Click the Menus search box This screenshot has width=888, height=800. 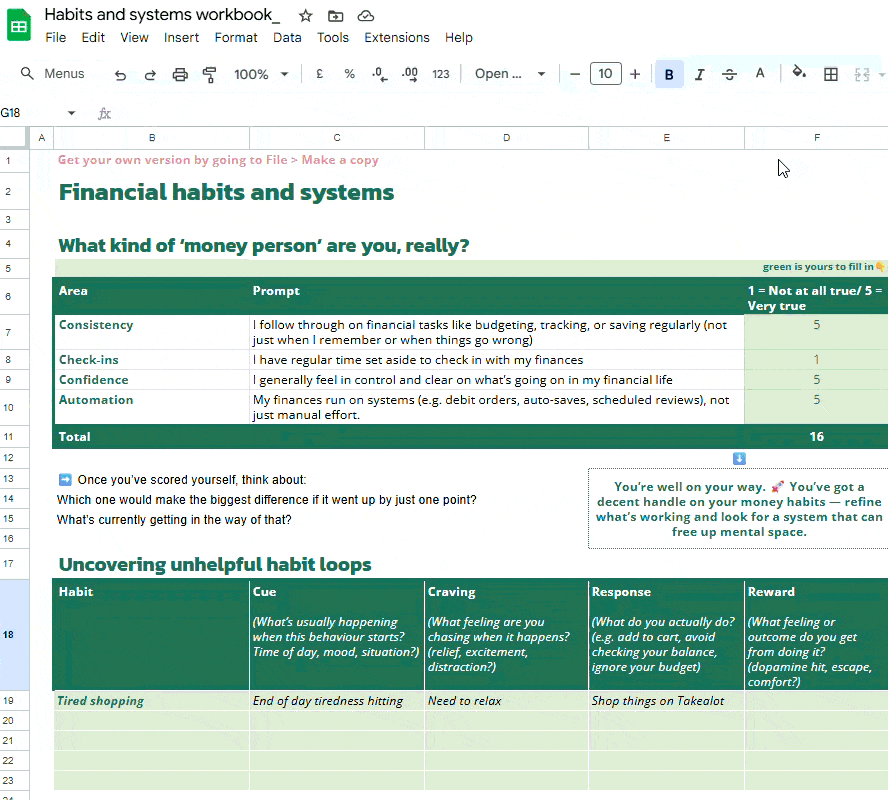pyautogui.click(x=52, y=74)
